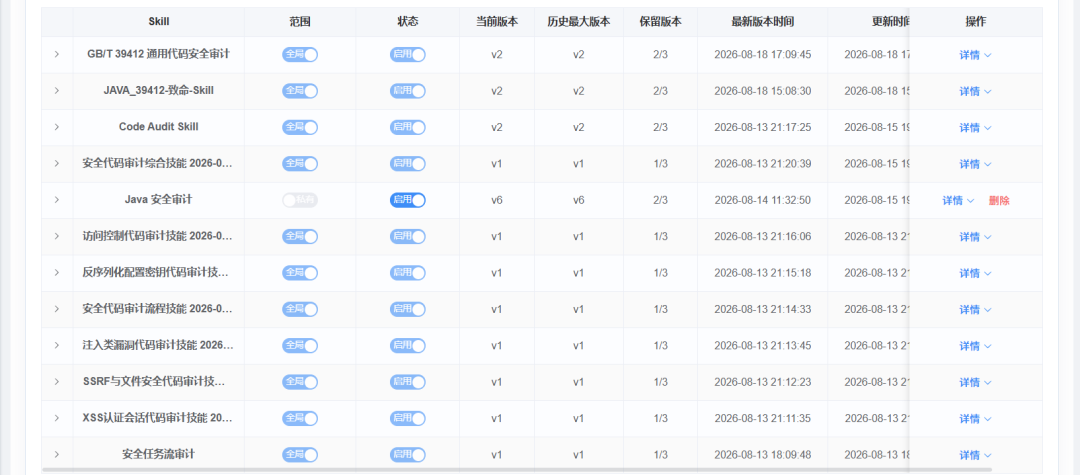Toggle 状态 switch for 注入类漏洞代码审计技能
This screenshot has height=475, width=1080.
click(x=408, y=346)
